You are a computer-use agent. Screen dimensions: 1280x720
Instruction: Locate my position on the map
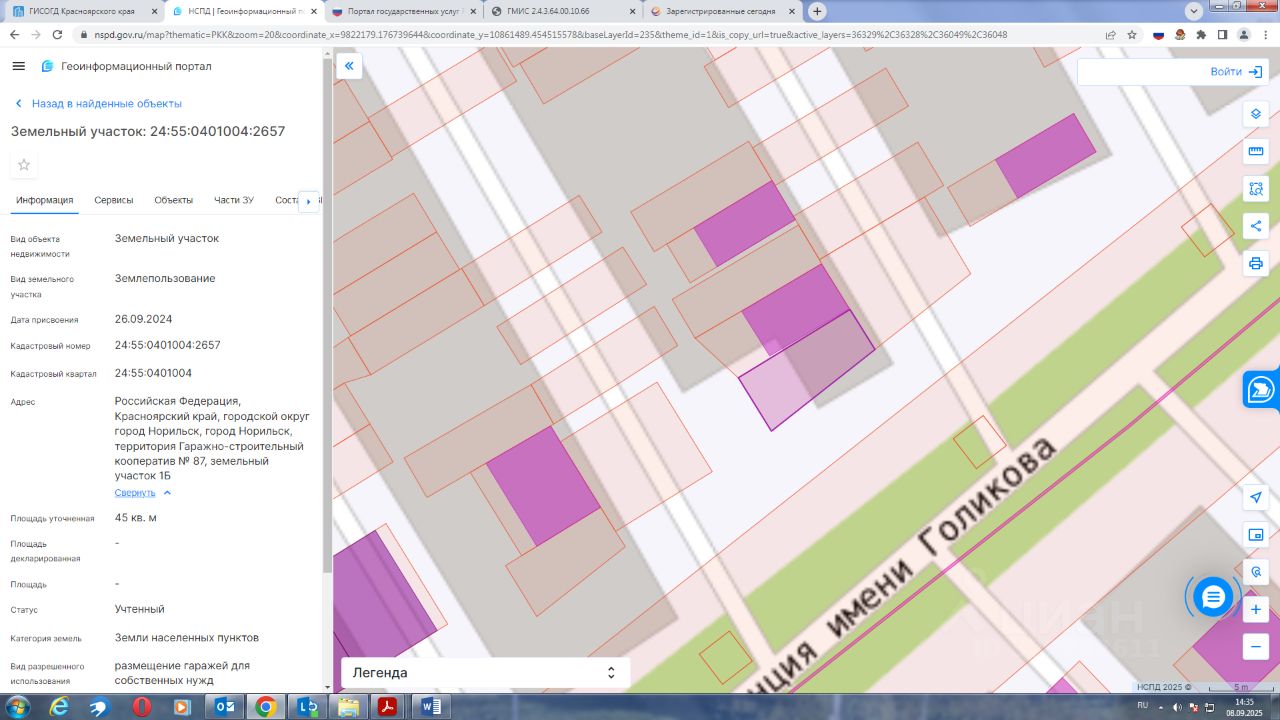click(x=1256, y=497)
